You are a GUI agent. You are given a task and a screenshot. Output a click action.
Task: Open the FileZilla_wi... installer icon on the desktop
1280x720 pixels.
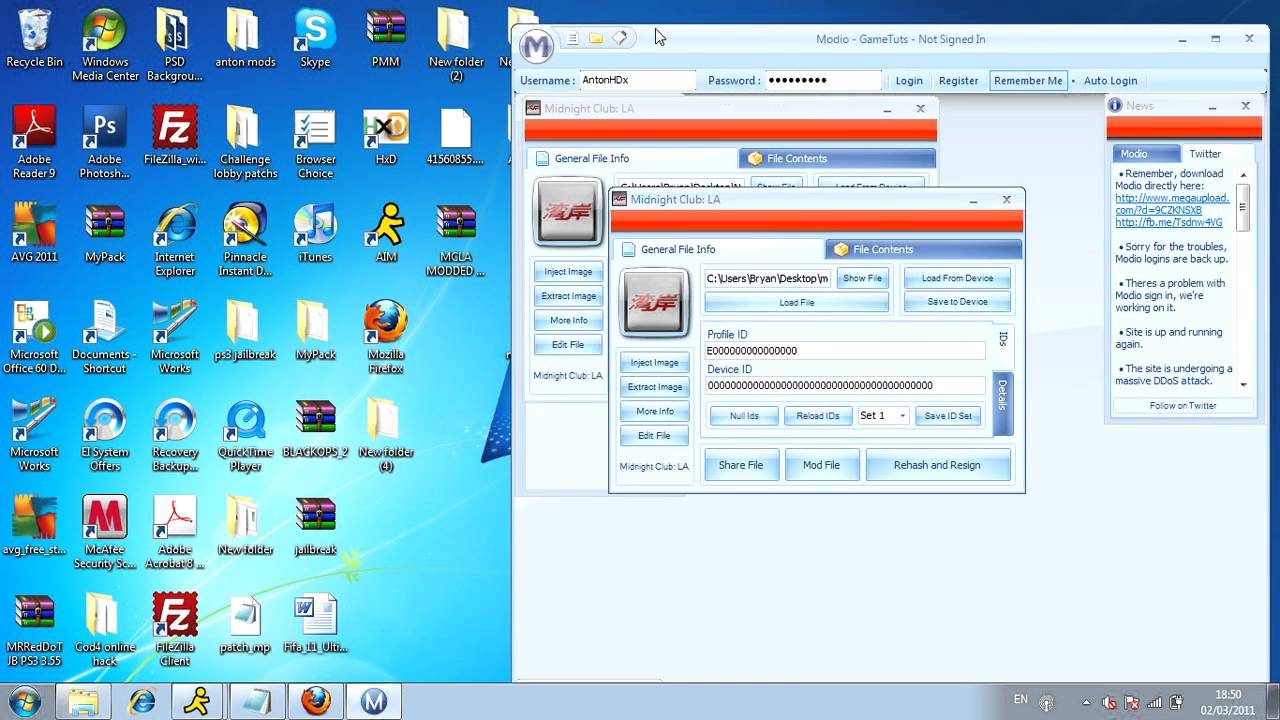pyautogui.click(x=175, y=136)
